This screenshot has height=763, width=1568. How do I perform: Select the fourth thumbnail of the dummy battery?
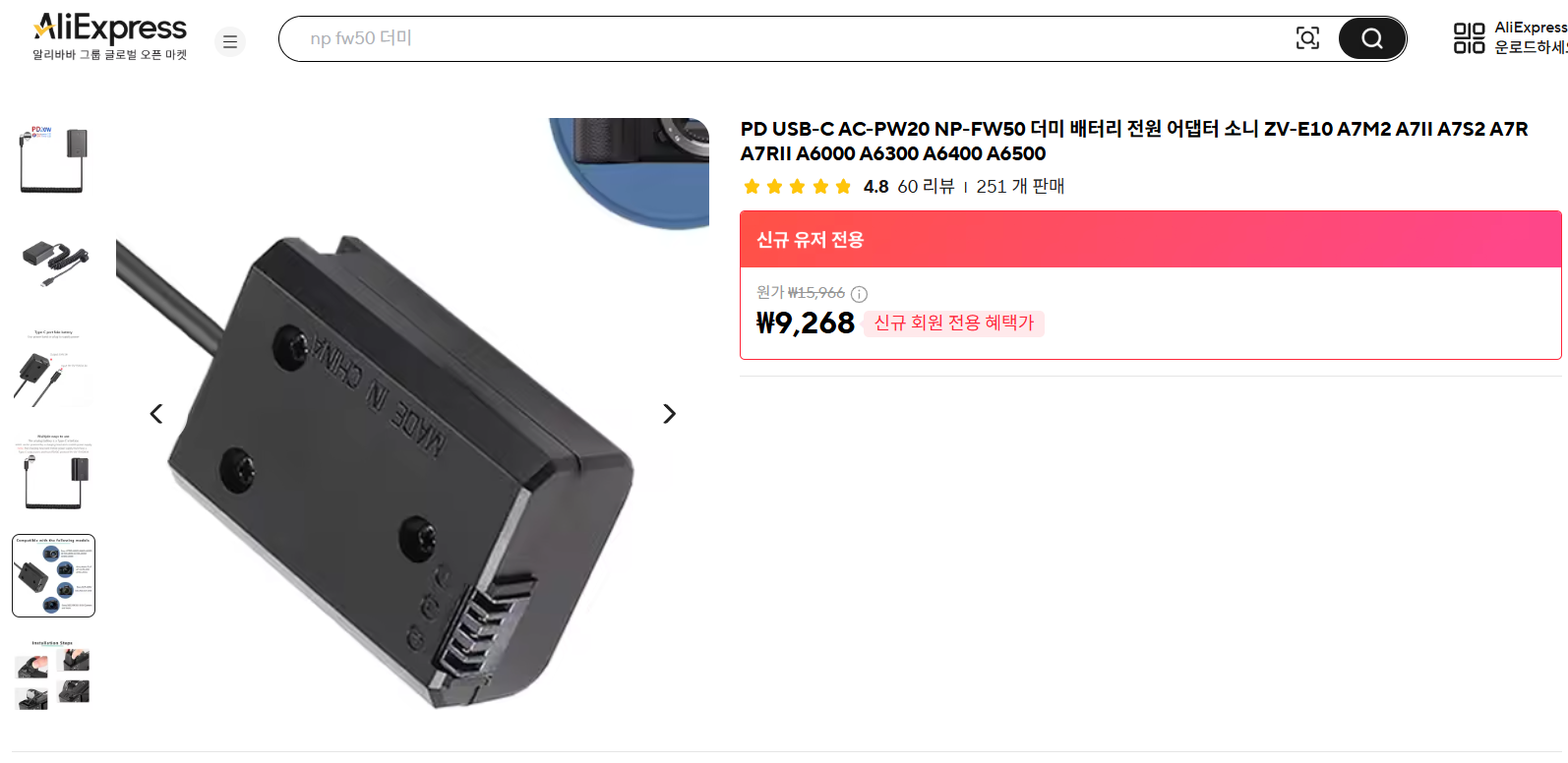click(x=54, y=472)
